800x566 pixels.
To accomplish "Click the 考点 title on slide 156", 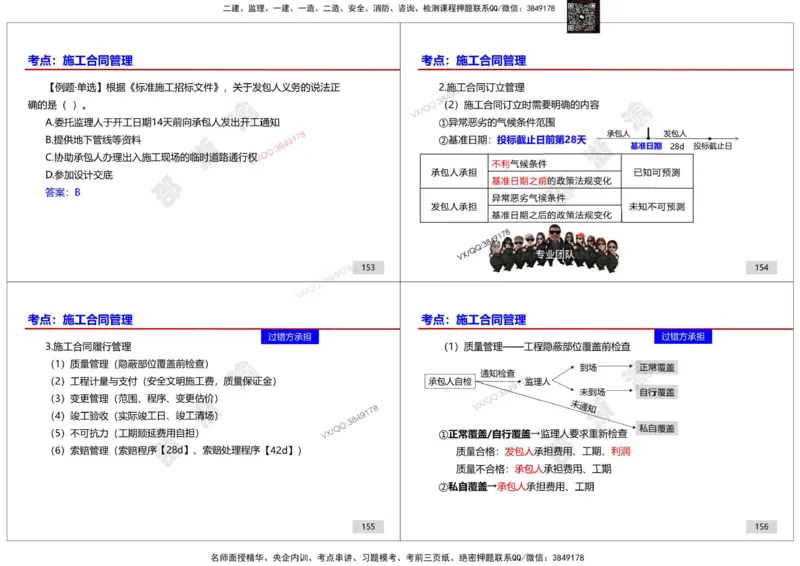I will pyautogui.click(x=473, y=320).
